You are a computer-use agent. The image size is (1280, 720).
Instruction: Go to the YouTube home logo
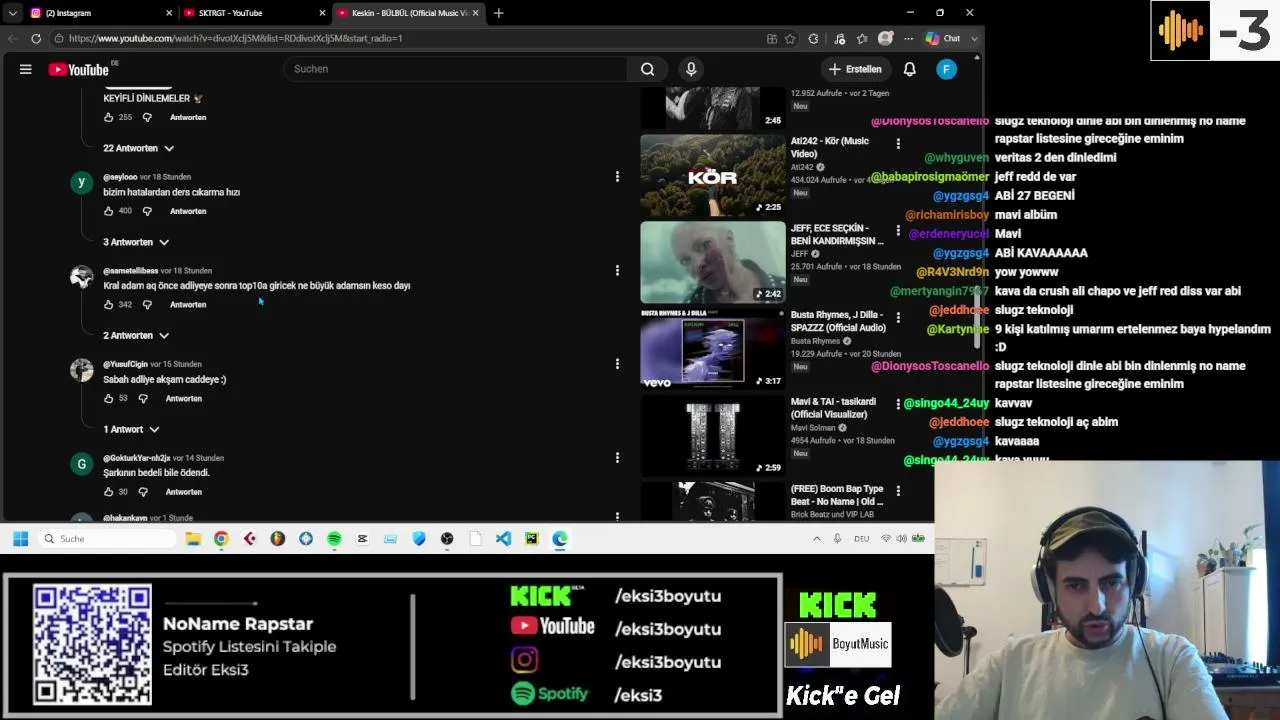pyautogui.click(x=79, y=69)
